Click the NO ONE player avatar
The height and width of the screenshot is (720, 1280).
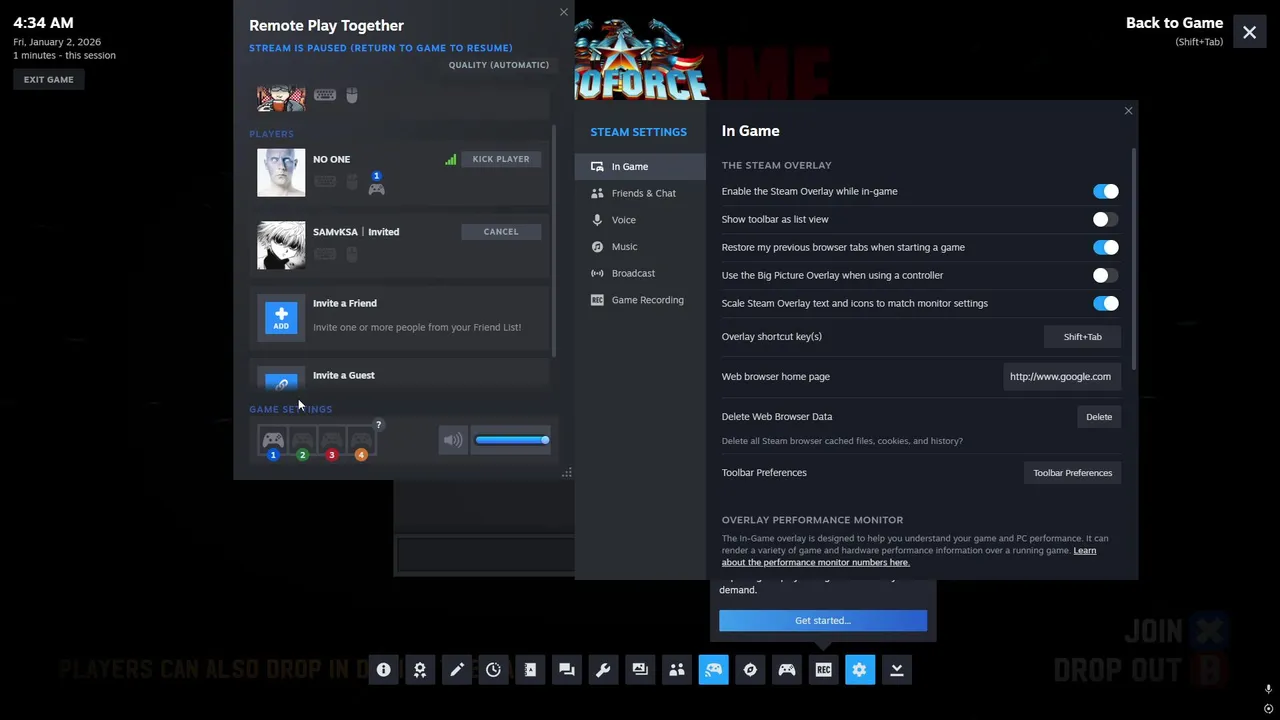(x=281, y=173)
